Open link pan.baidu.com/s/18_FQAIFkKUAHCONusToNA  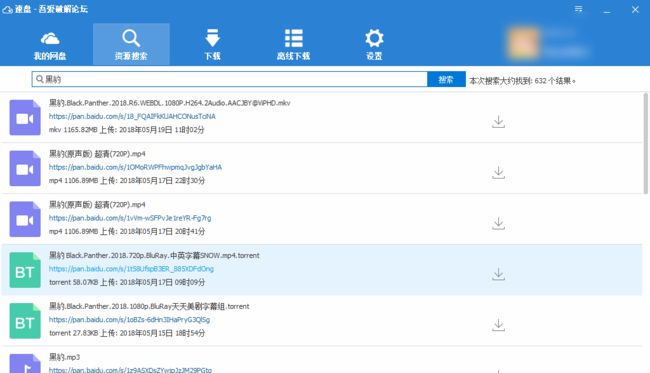[x=132, y=116]
